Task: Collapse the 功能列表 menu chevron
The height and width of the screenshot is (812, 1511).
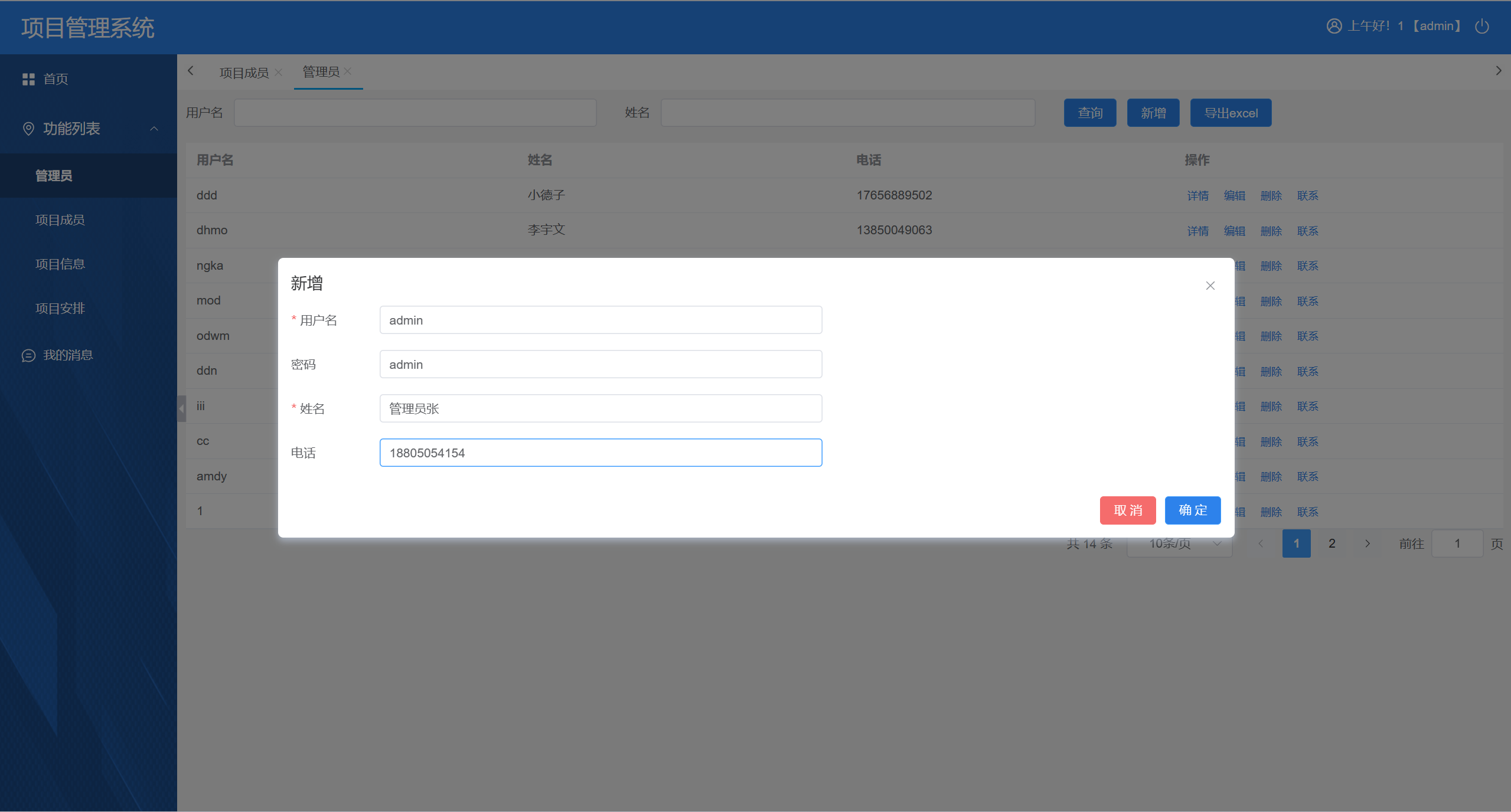Action: coord(154,129)
